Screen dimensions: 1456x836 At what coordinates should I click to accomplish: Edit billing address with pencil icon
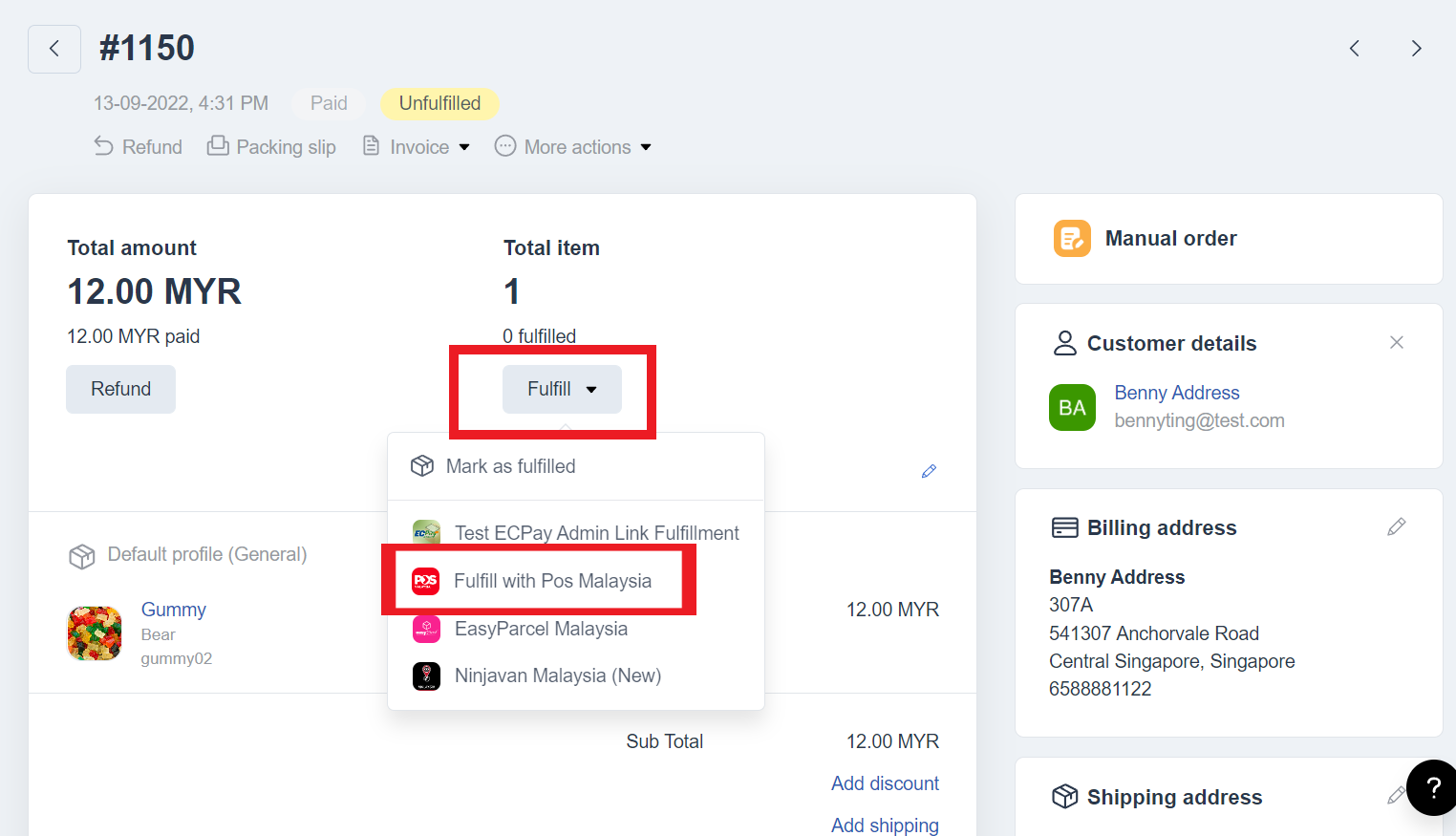pos(1397,526)
